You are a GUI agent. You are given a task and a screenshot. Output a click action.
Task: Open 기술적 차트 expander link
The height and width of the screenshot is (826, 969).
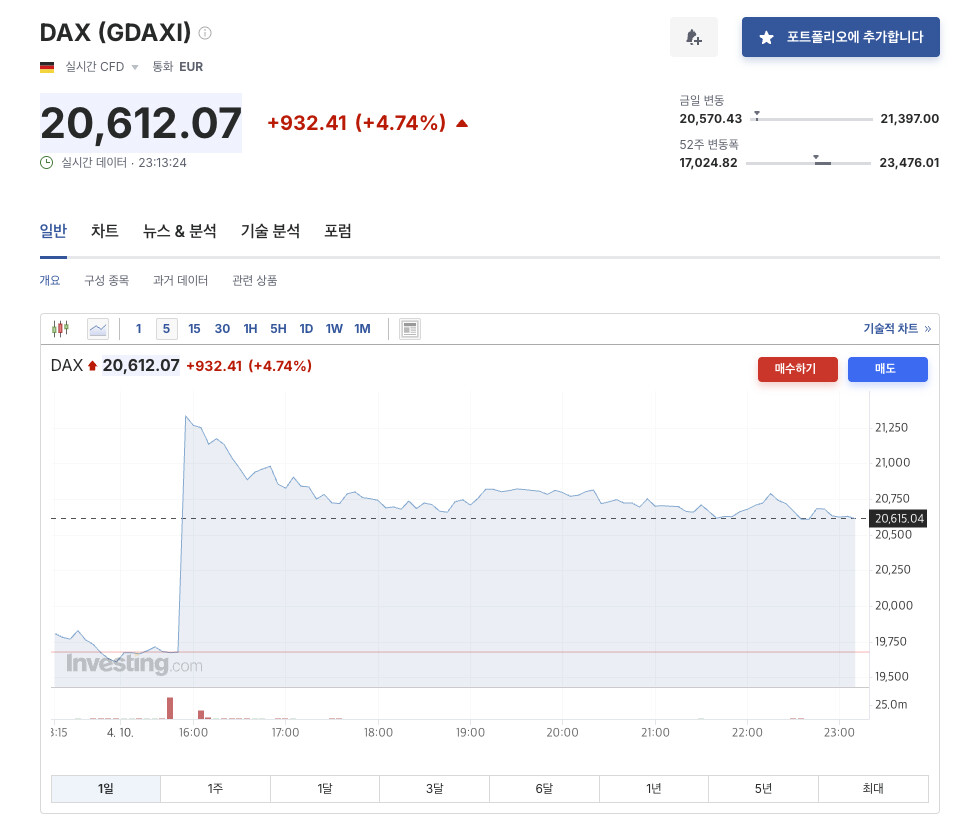tap(897, 329)
